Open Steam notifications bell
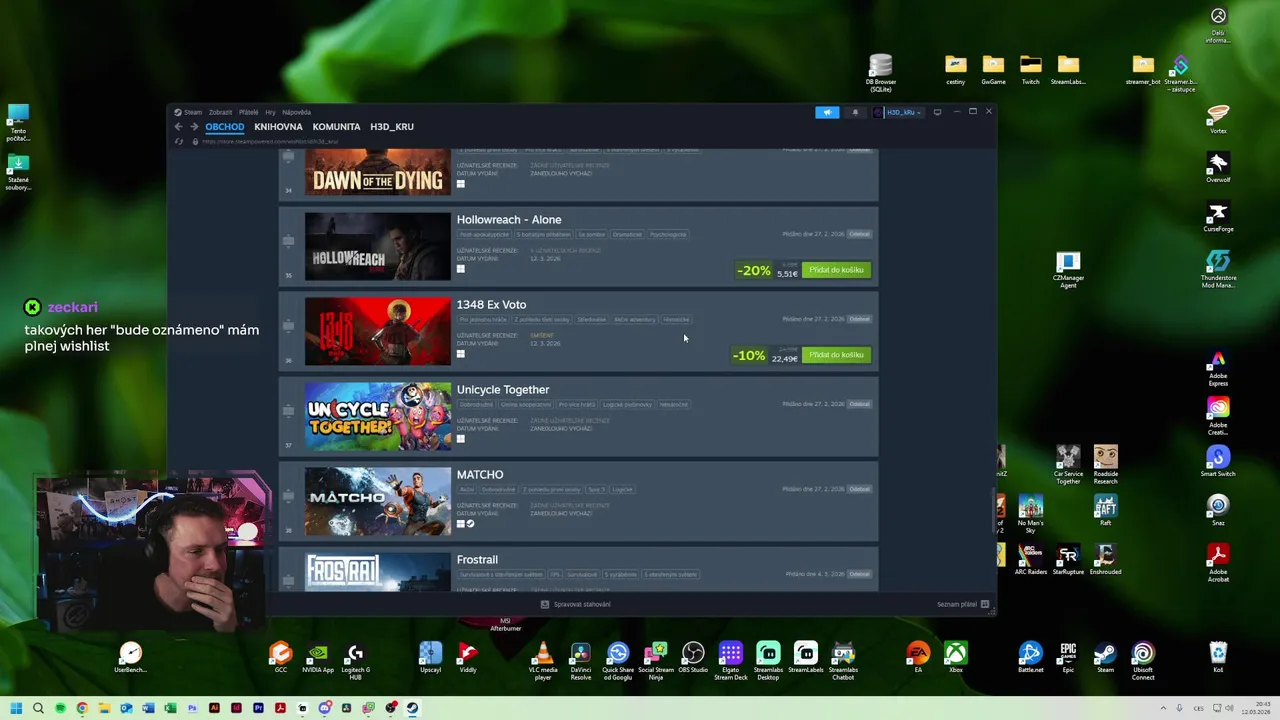Image resolution: width=1280 pixels, height=720 pixels. (x=855, y=112)
